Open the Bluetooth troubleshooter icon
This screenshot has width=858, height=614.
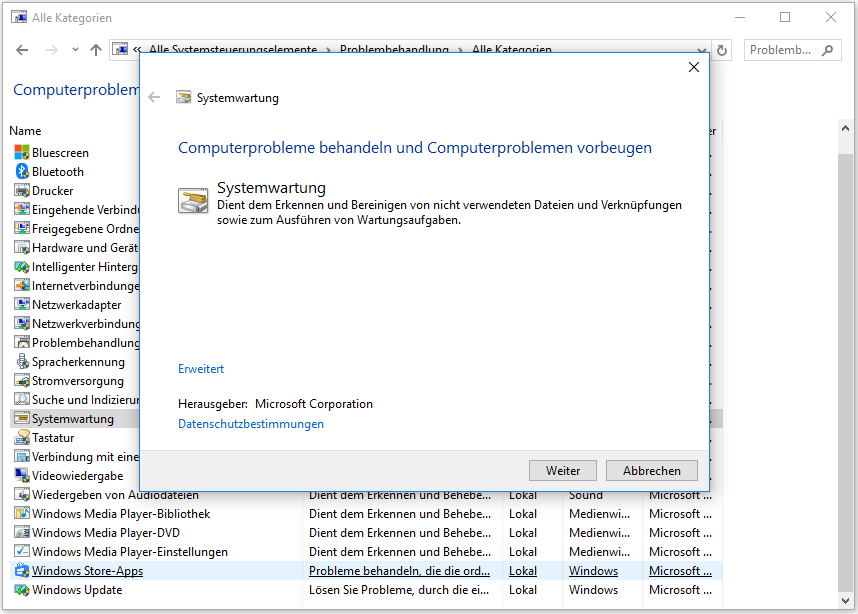coord(22,171)
